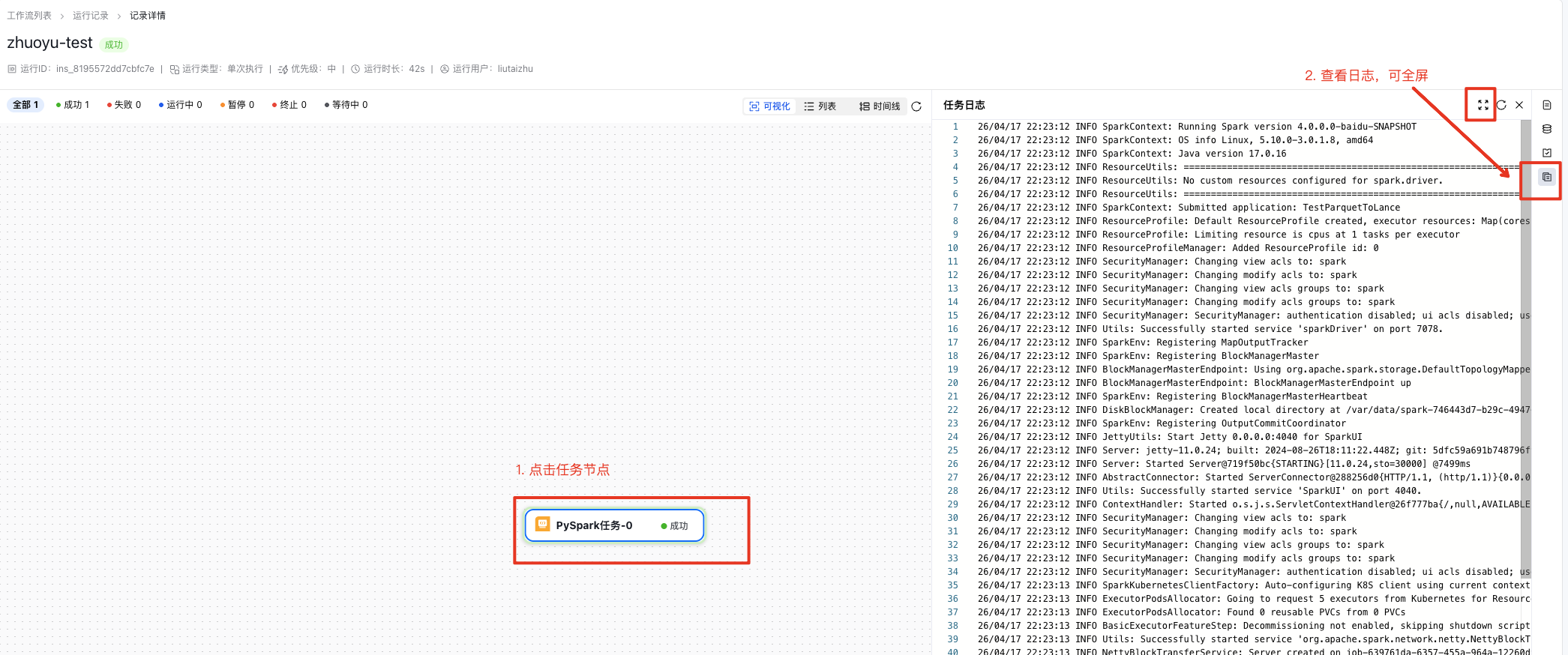Refresh the task log panel
This screenshot has width=1568, height=655.
coord(1501,105)
